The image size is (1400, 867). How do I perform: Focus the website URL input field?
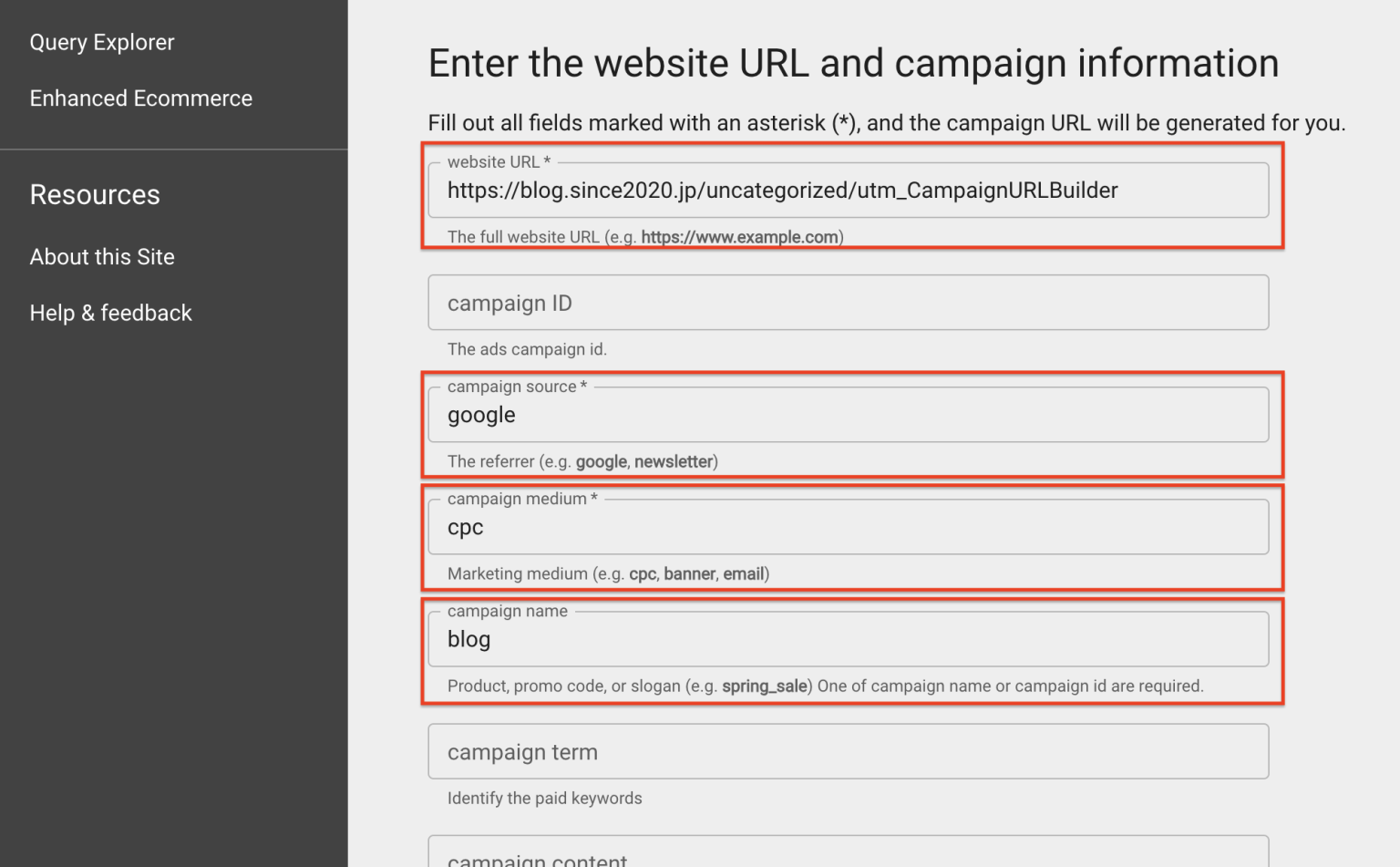click(848, 191)
